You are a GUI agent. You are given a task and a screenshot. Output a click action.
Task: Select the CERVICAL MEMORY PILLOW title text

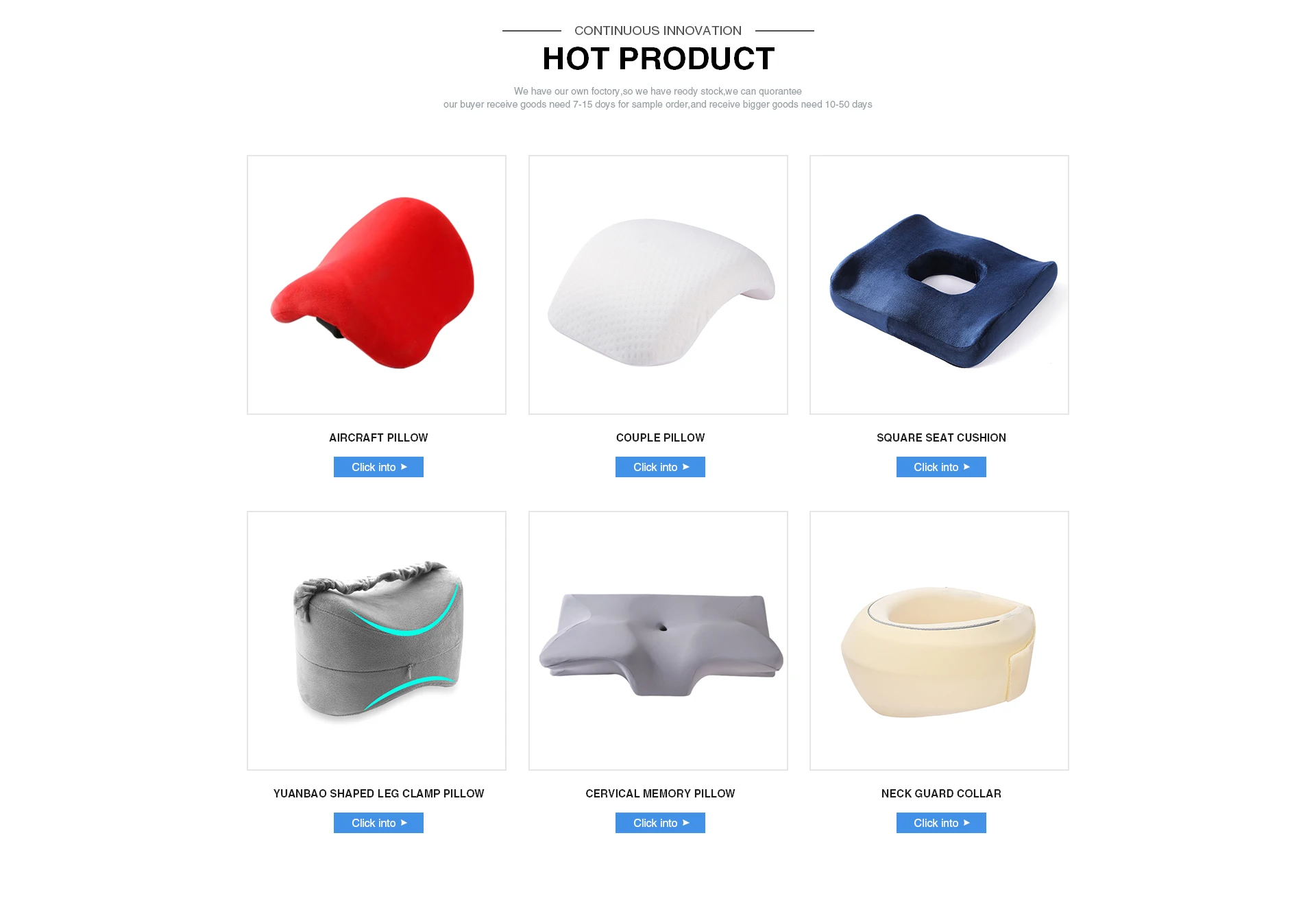click(x=660, y=793)
